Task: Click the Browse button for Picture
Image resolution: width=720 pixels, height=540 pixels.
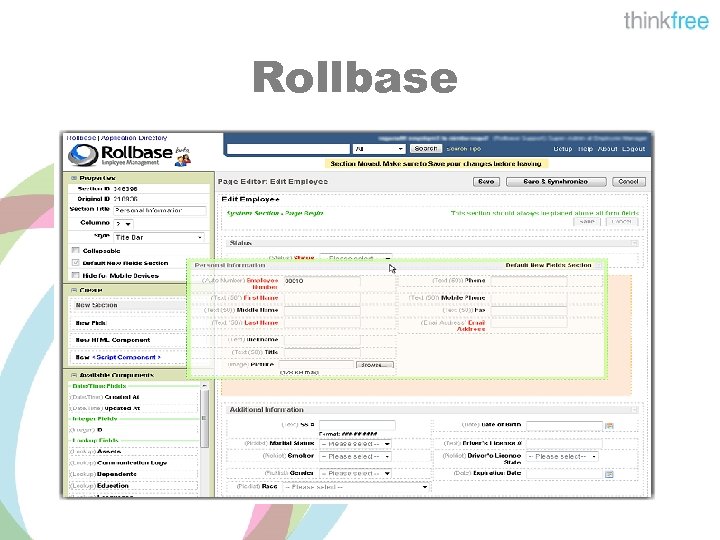Action: tap(375, 365)
